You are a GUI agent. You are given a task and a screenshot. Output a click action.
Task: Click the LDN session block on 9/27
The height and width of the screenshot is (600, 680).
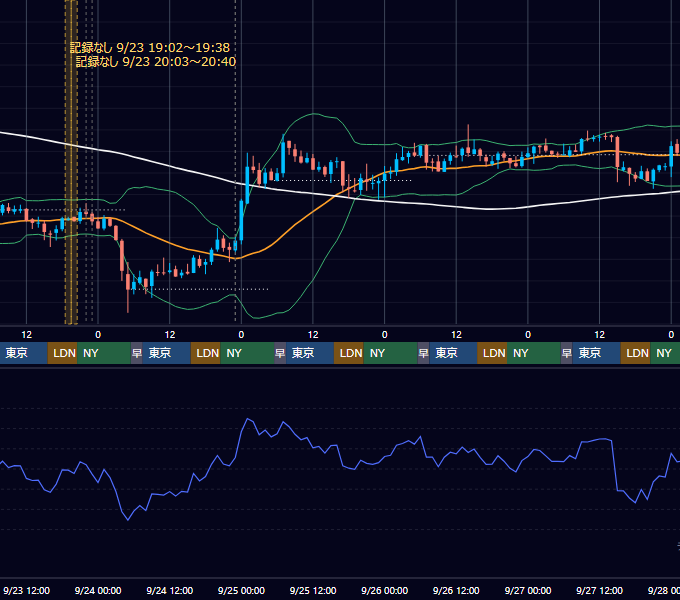(x=635, y=353)
